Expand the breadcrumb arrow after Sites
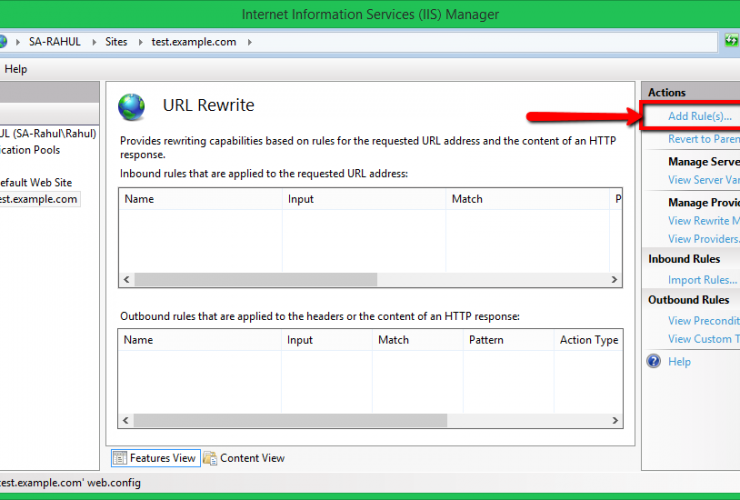 [x=139, y=42]
